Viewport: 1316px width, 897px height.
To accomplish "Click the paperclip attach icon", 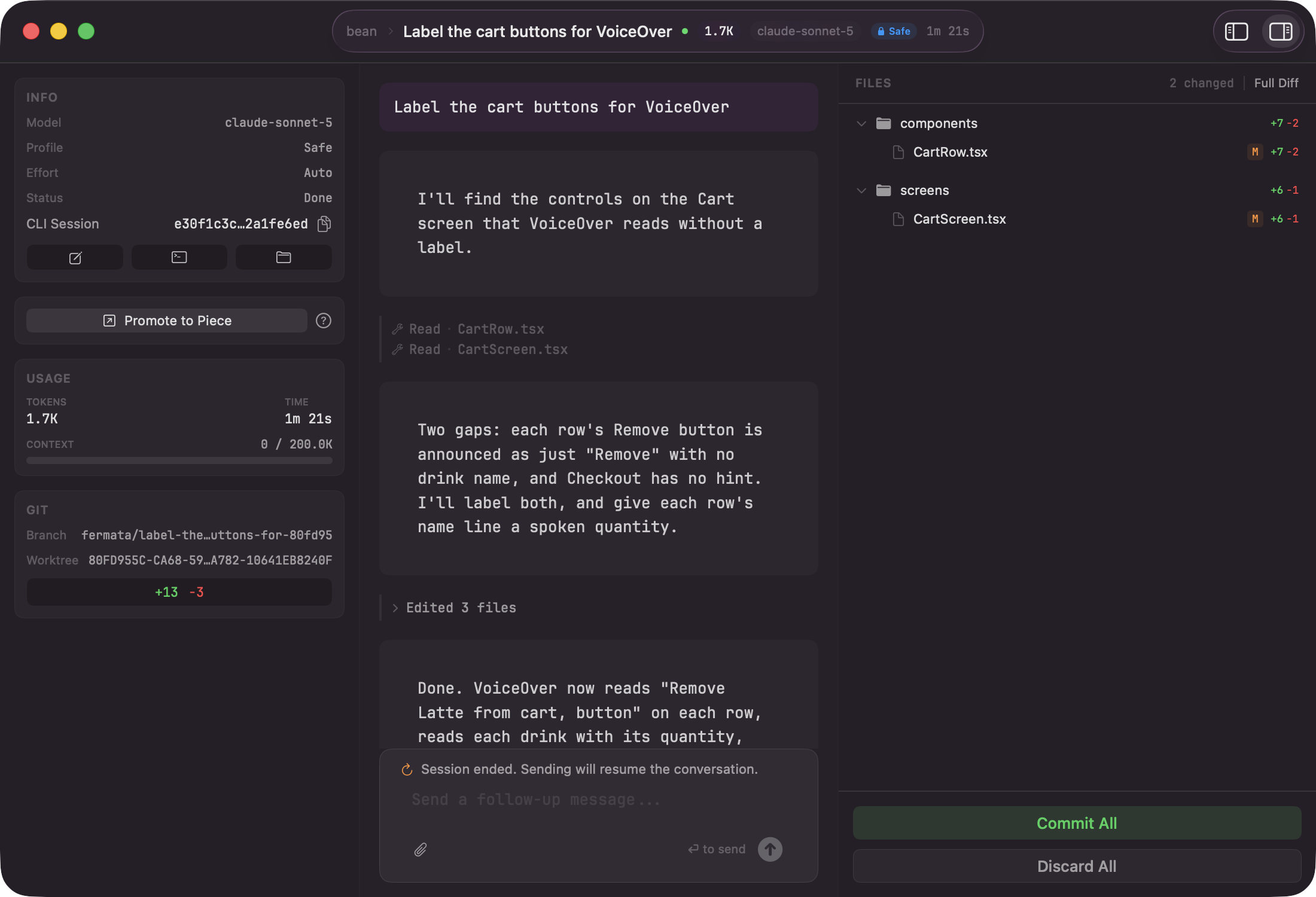I will click(421, 849).
